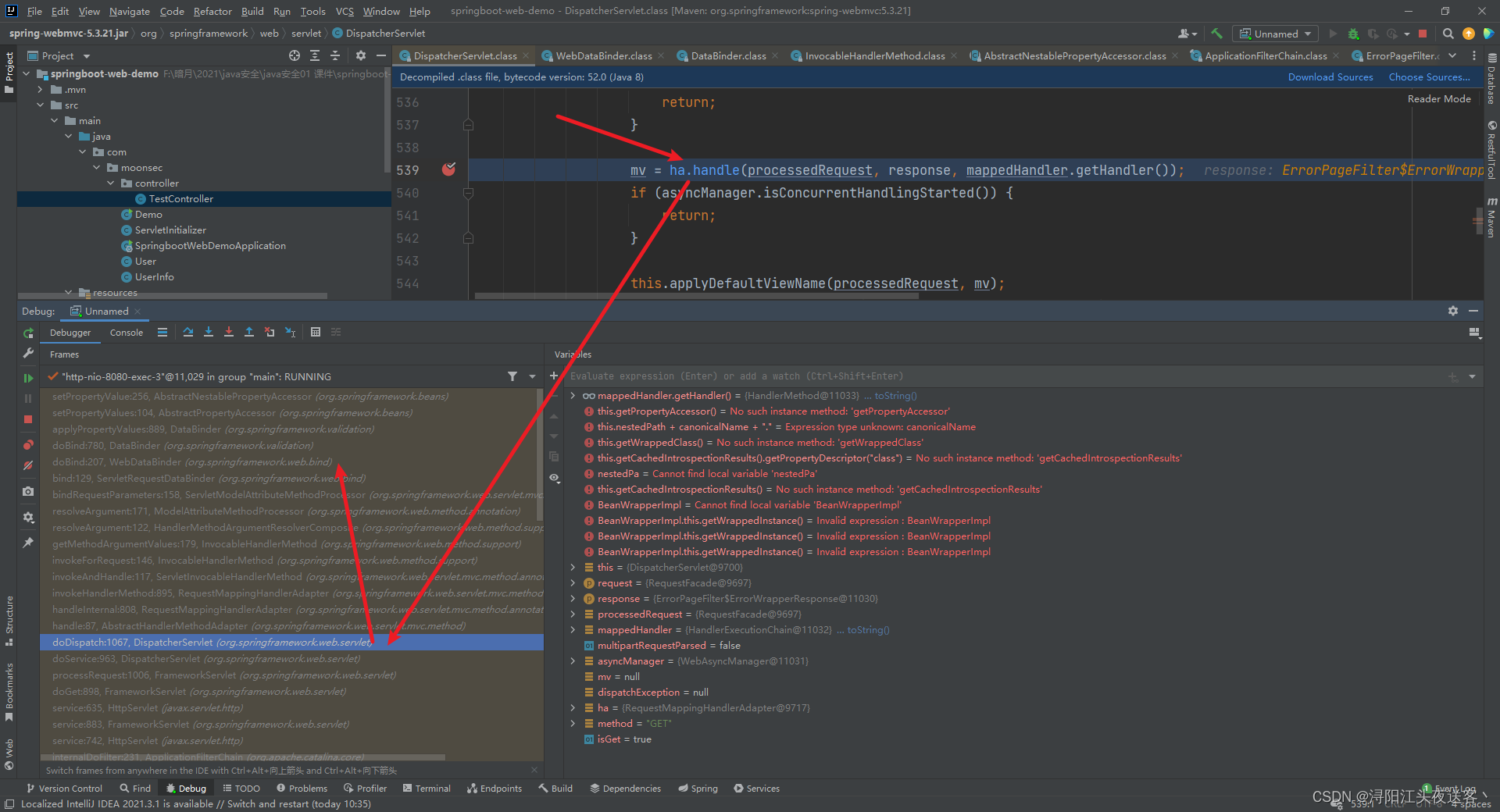This screenshot has height=812, width=1500.
Task: Open Search Everywhere magnifier icon
Action: [1448, 34]
